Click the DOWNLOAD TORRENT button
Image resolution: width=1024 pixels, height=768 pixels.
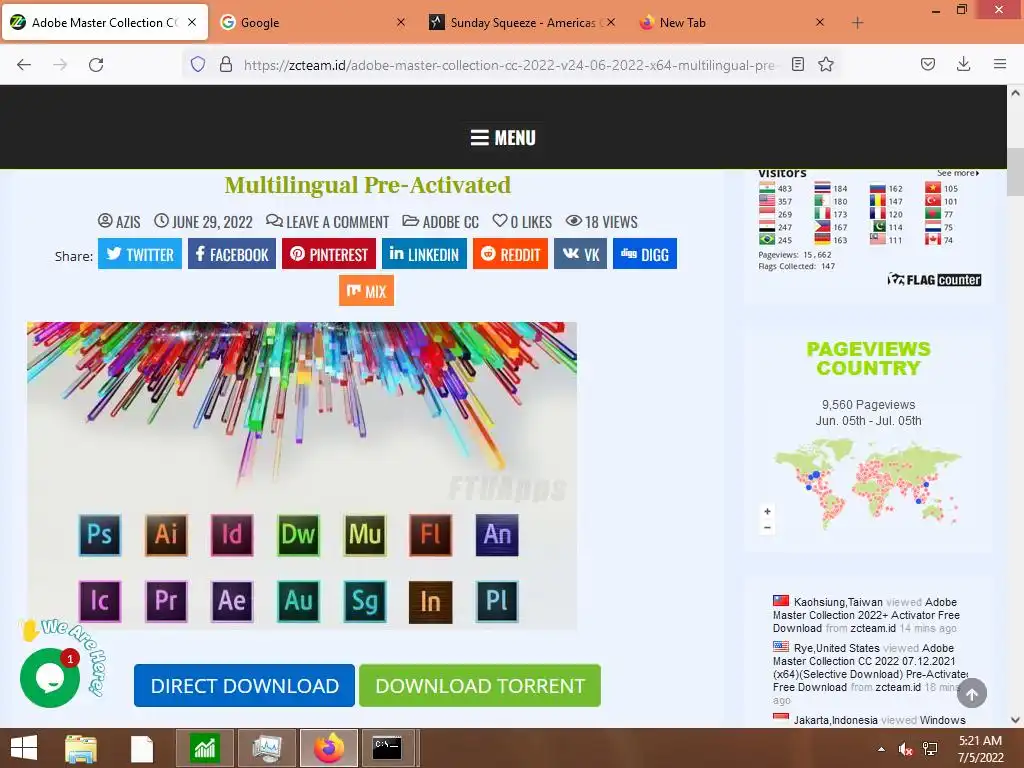click(480, 686)
